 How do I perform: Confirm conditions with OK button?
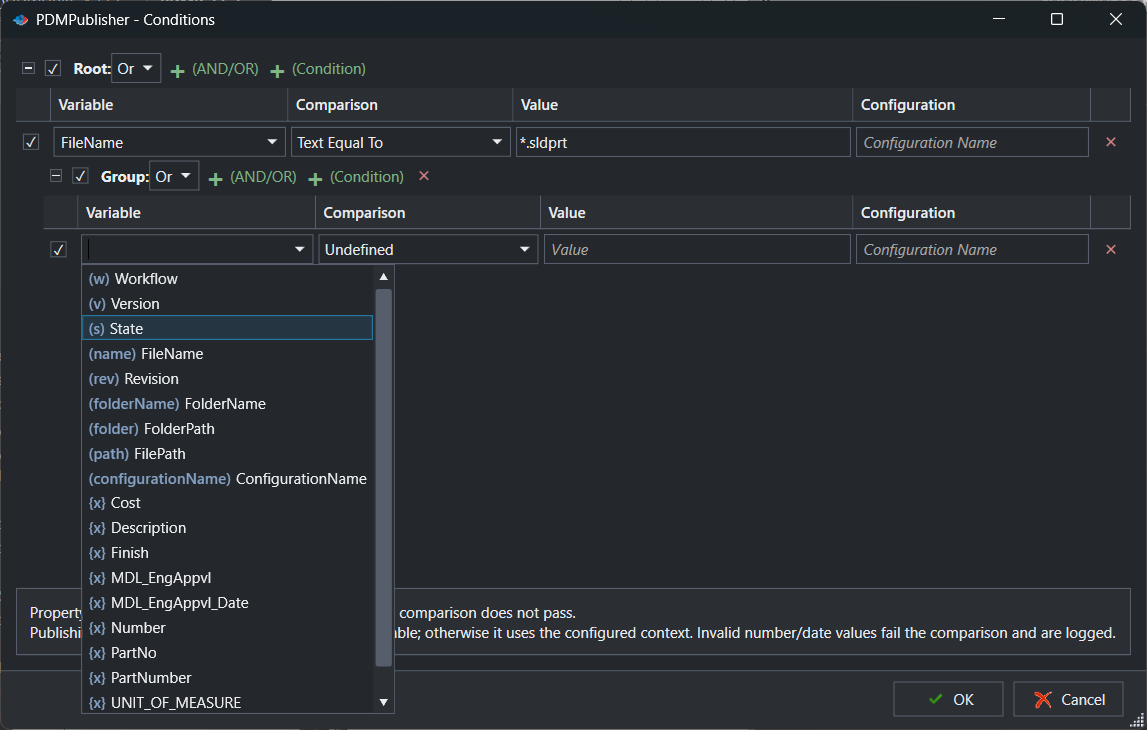click(949, 699)
